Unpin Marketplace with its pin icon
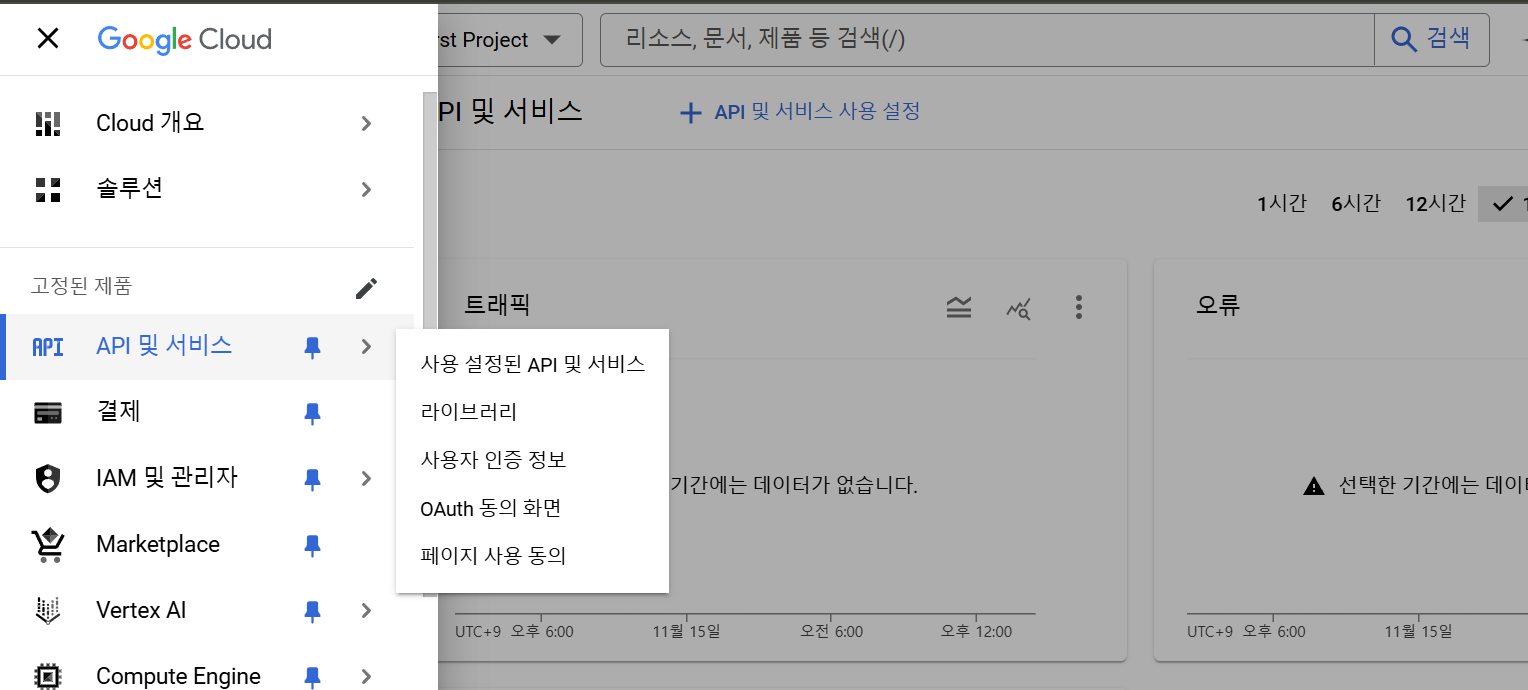1528x690 pixels. pos(313,545)
